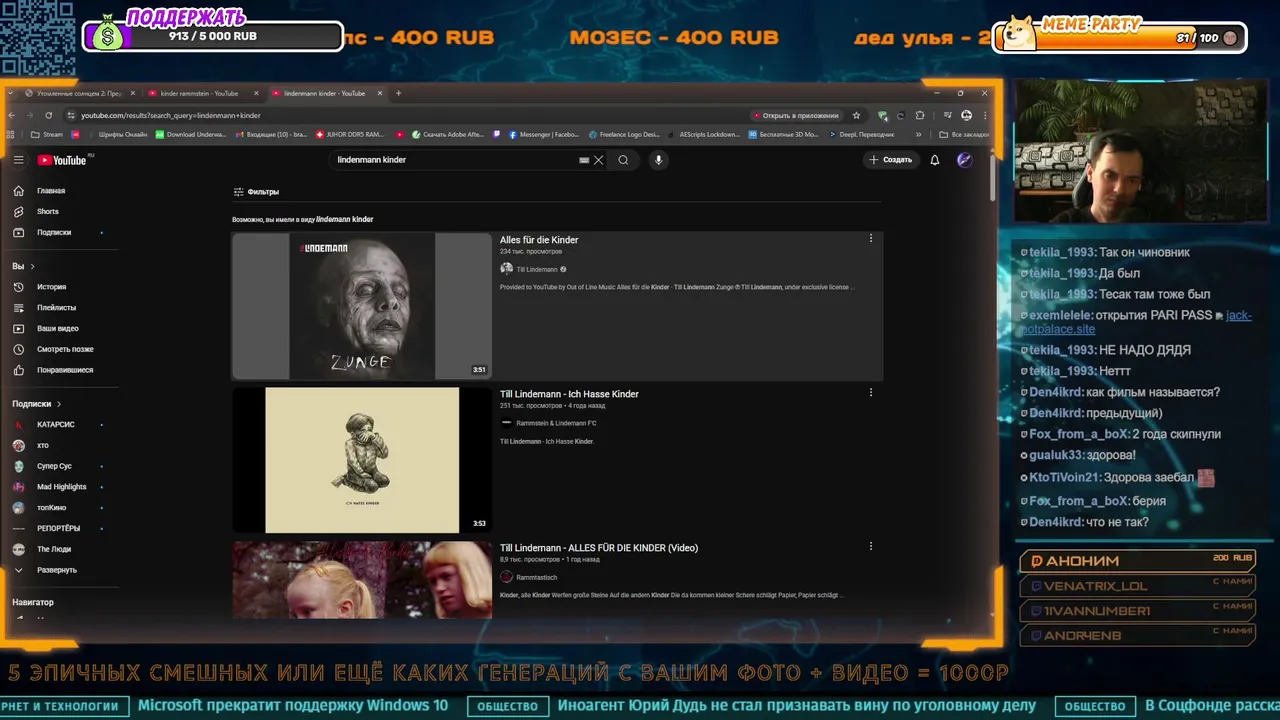Go back with the browser back arrow
1280x720 pixels.
12,116
